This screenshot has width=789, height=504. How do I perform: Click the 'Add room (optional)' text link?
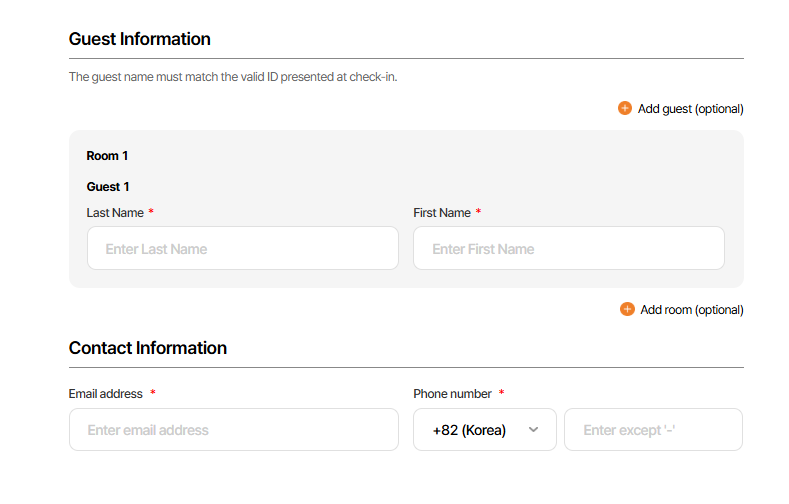tap(691, 310)
